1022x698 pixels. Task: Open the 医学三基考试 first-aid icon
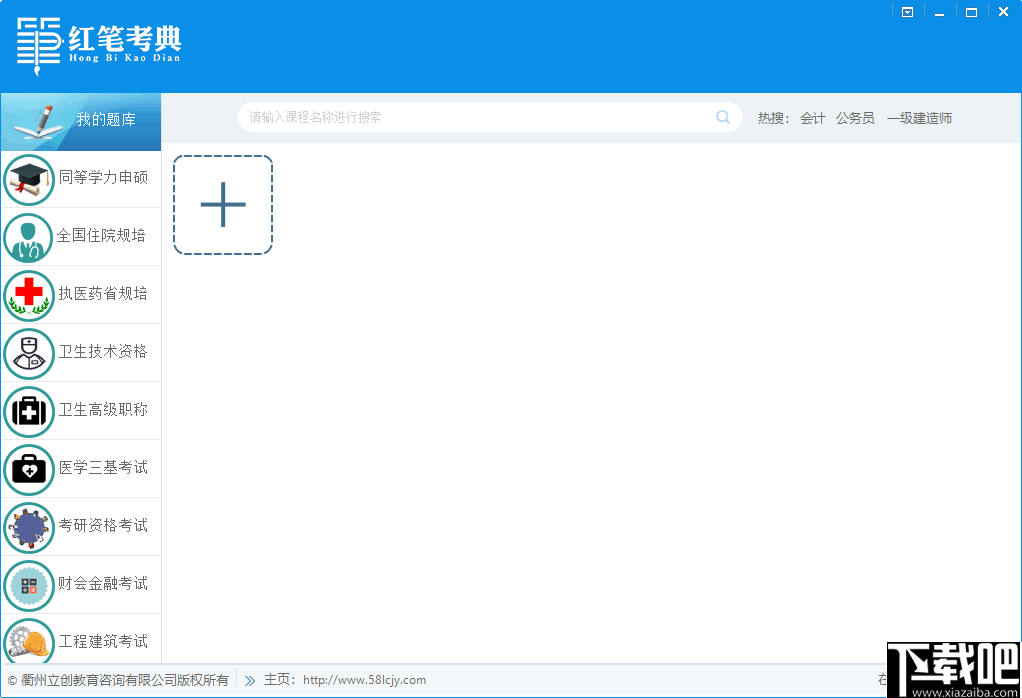click(x=28, y=469)
